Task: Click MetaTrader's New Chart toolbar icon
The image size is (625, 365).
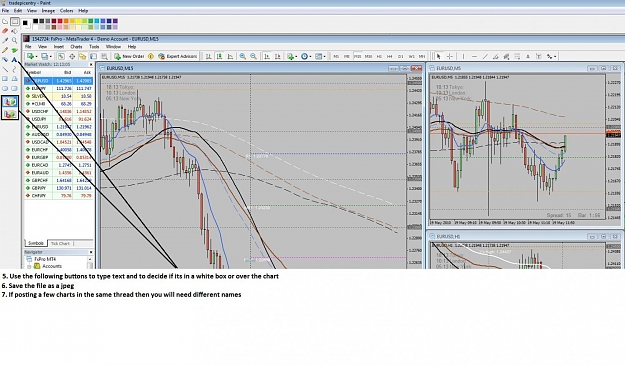Action: (x=30, y=57)
